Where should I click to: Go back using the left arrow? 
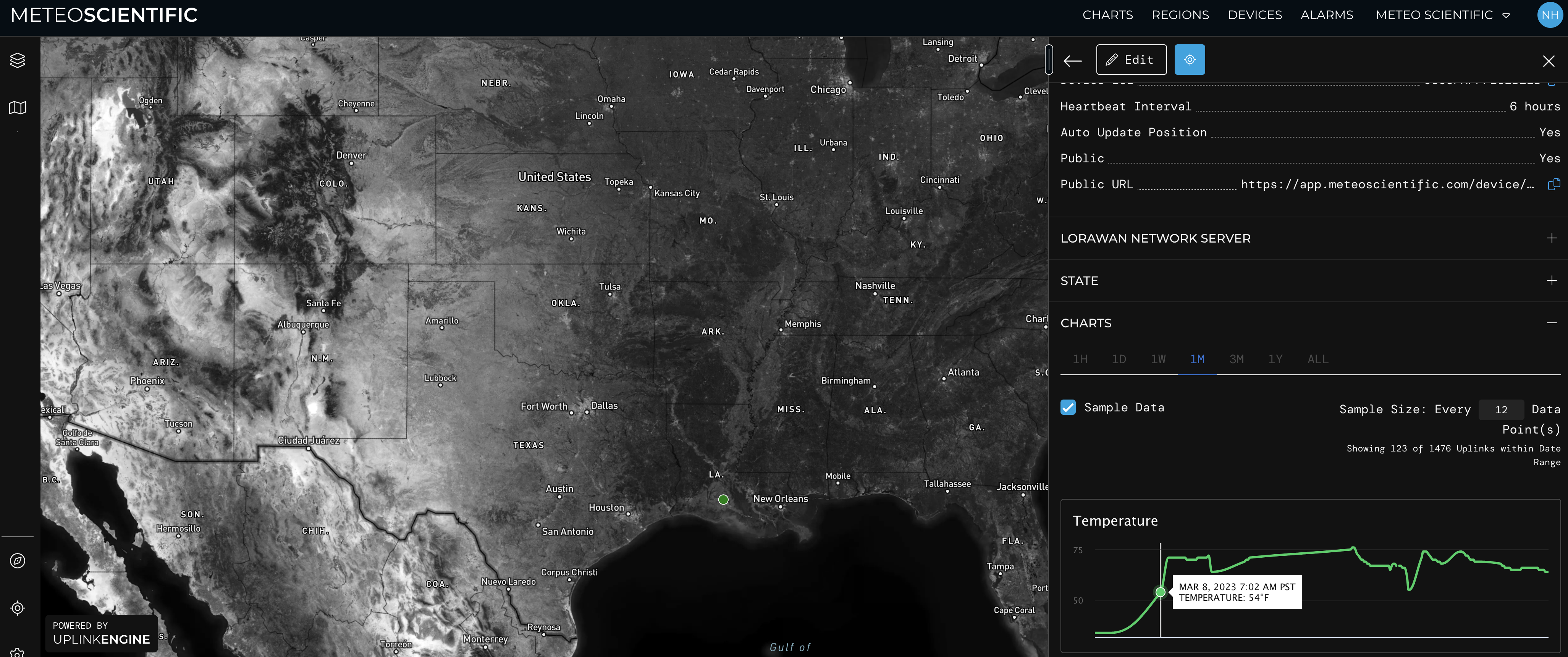coord(1073,61)
